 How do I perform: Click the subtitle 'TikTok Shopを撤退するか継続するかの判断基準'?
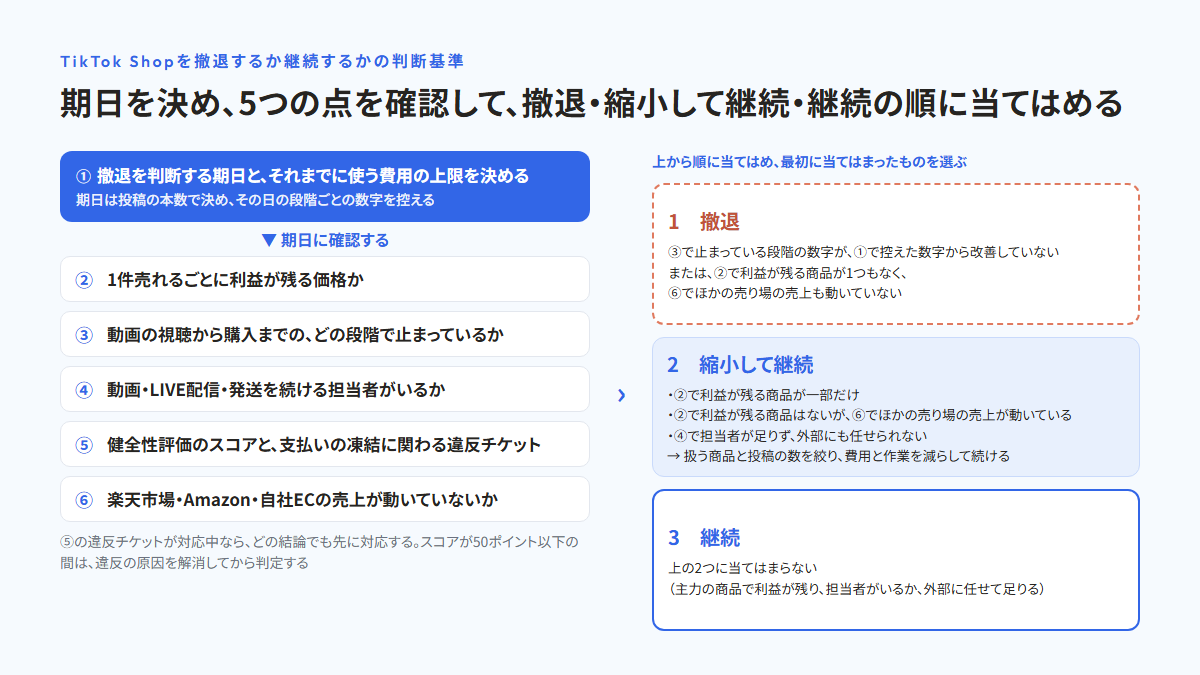coord(262,61)
